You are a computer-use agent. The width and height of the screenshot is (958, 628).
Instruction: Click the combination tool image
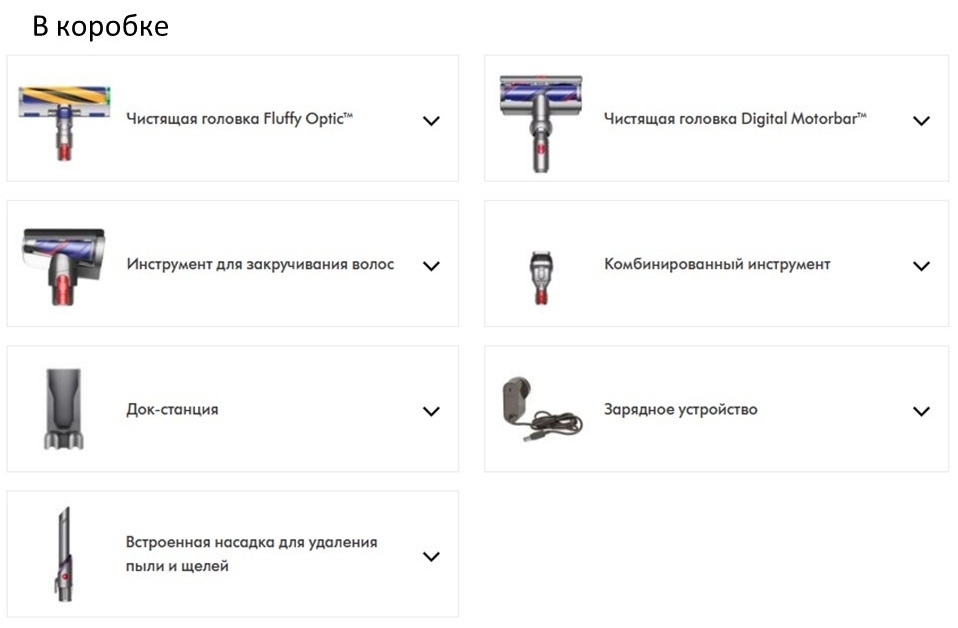click(x=541, y=277)
